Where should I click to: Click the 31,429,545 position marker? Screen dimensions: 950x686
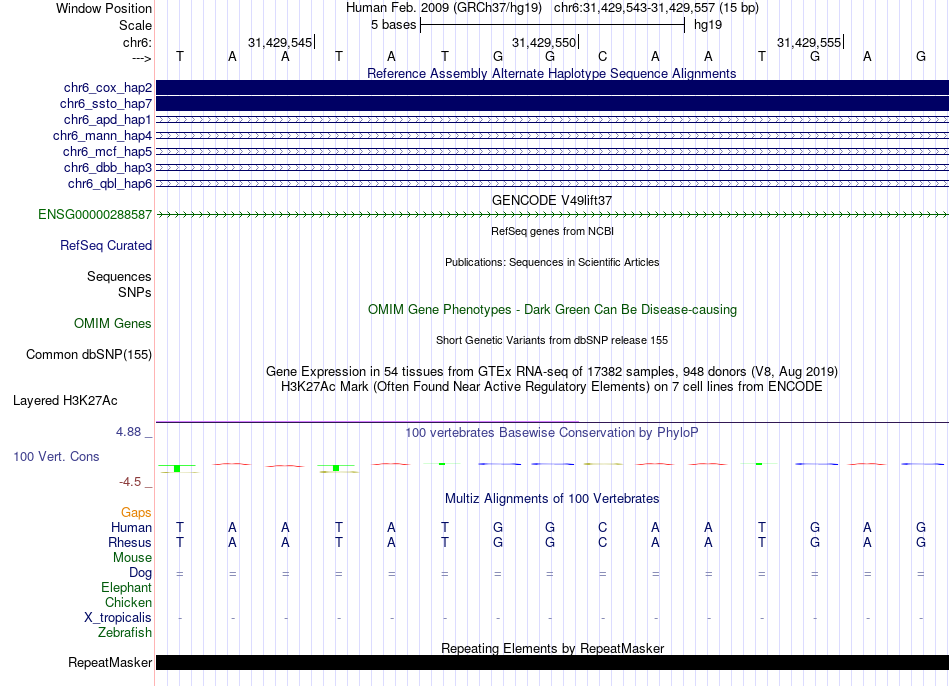(x=280, y=42)
